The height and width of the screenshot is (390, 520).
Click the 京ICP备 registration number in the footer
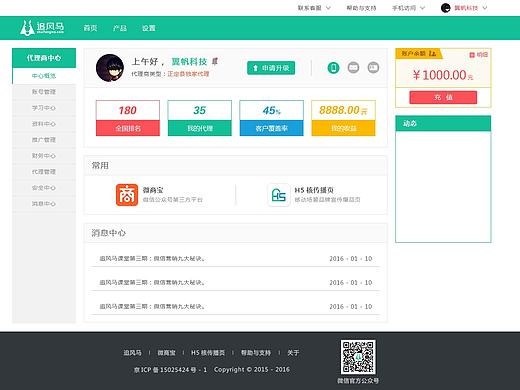[x=170, y=370]
